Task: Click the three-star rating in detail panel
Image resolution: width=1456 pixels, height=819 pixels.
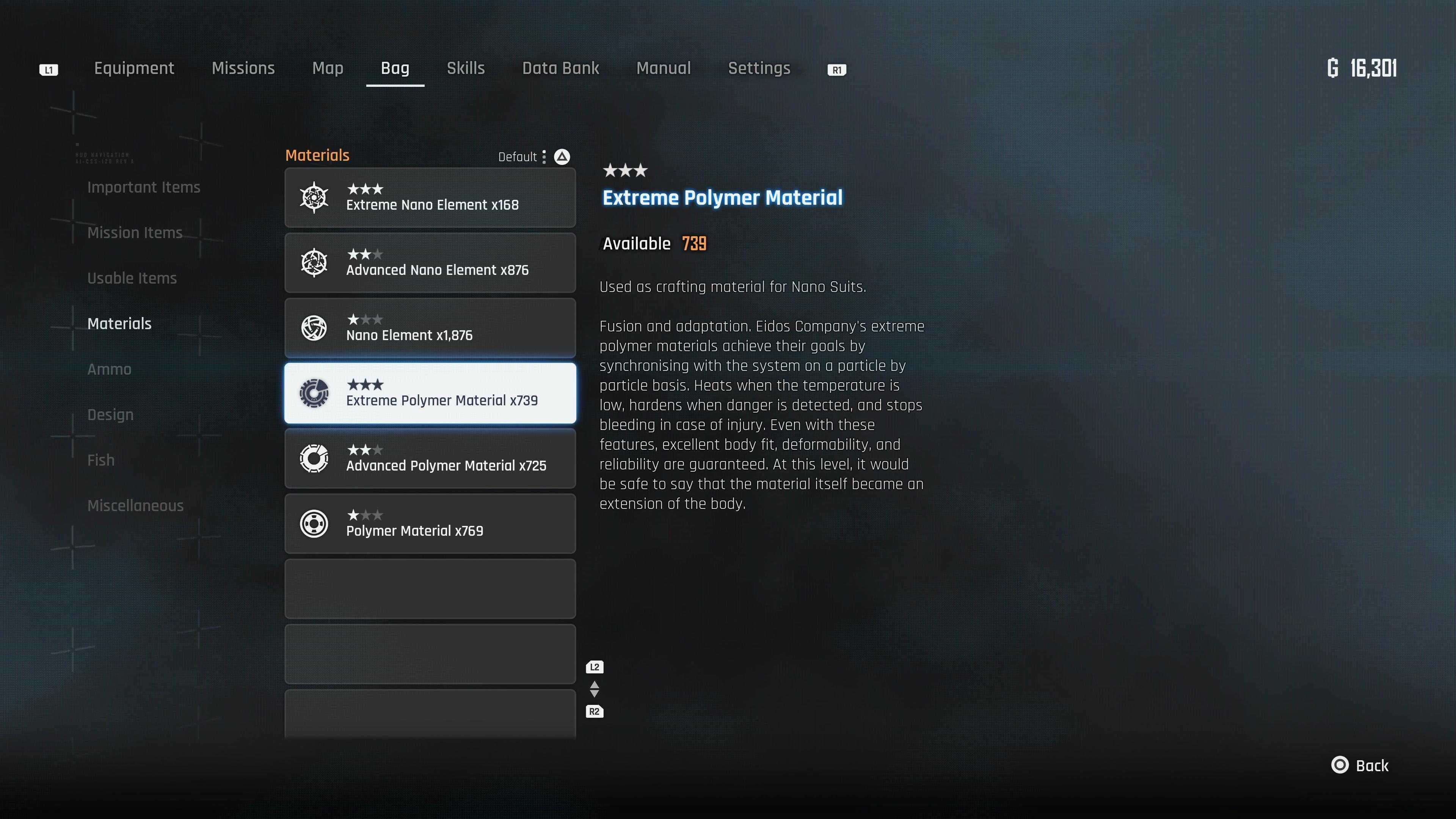Action: pos(625,170)
